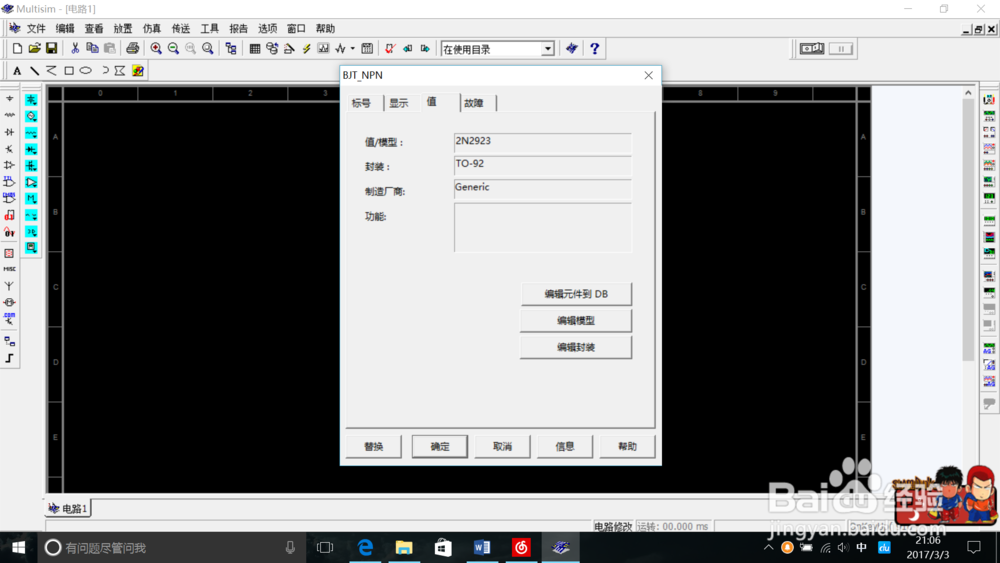This screenshot has height=563, width=1000.
Task: Zoom out with the green magnifier icon
Action: (x=173, y=48)
